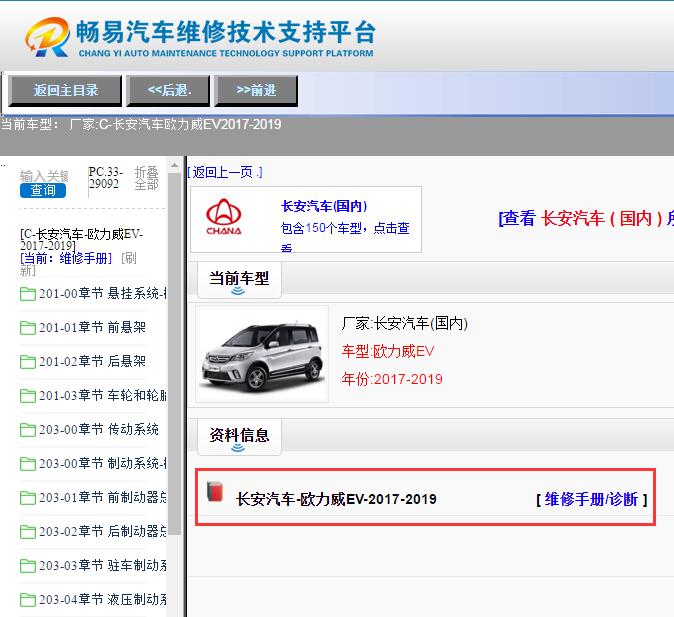Expand tree item 201-03章节 车轮和轮胎

(103, 396)
